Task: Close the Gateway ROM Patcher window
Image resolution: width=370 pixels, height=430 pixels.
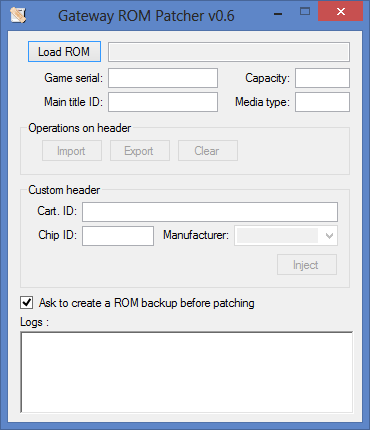Action: (341, 12)
